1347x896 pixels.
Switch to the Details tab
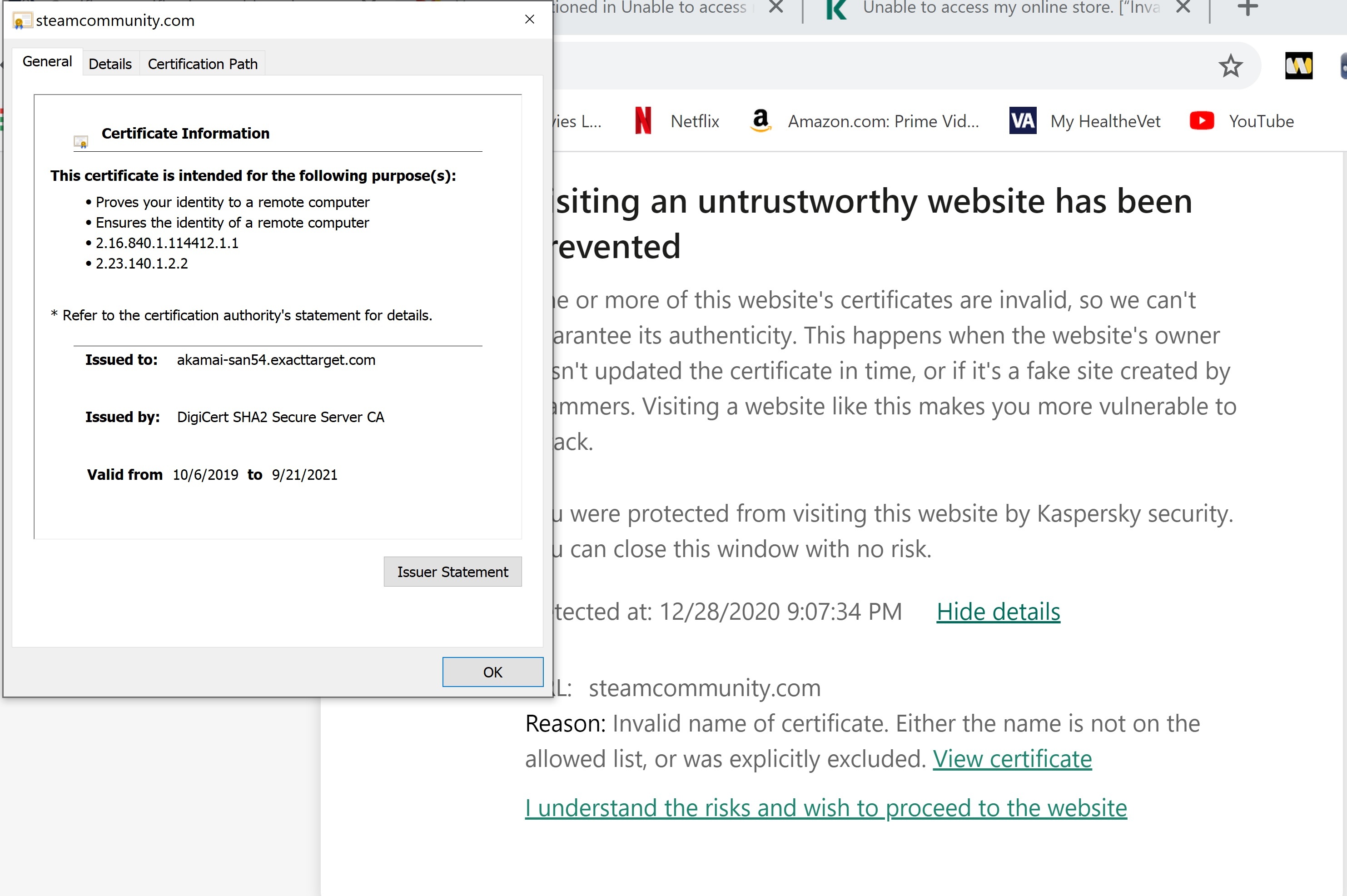(109, 64)
